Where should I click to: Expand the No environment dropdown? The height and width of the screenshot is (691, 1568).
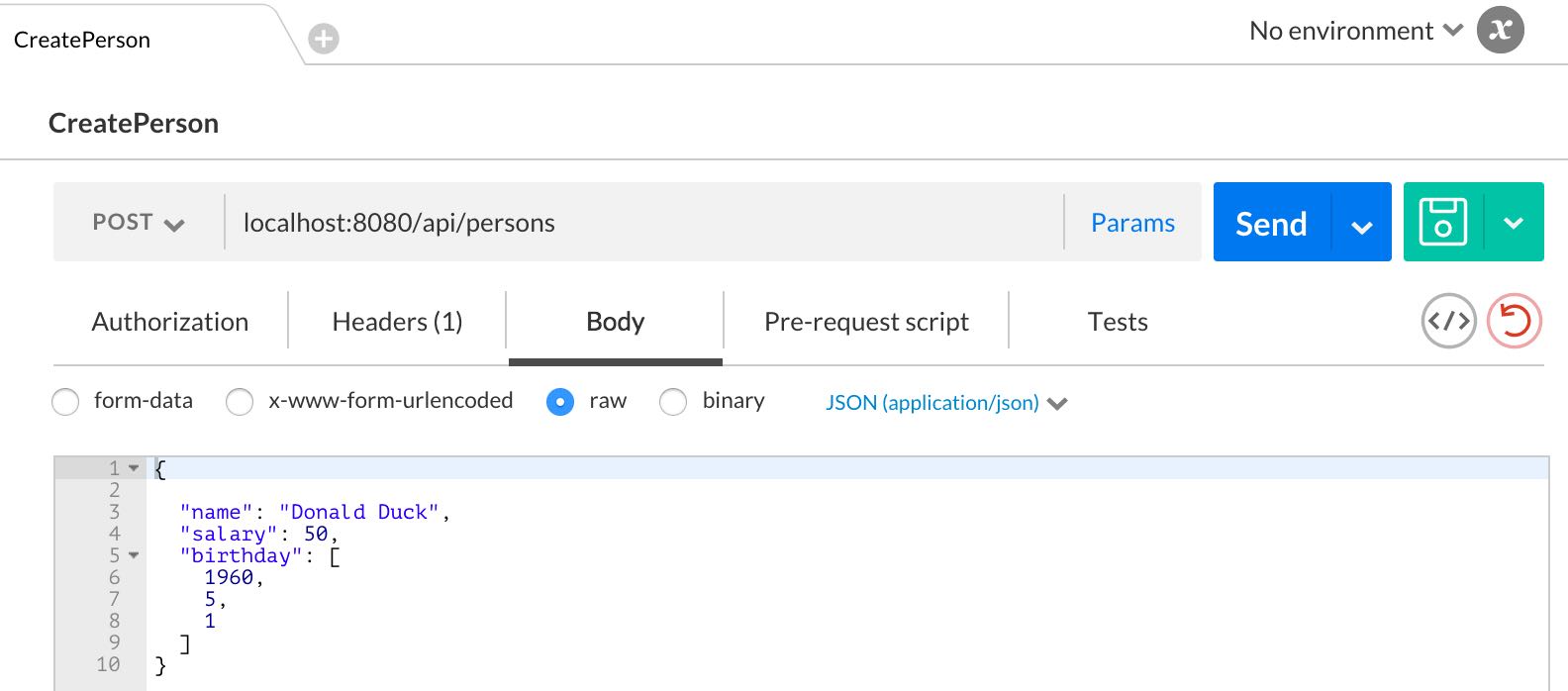pos(1355,31)
